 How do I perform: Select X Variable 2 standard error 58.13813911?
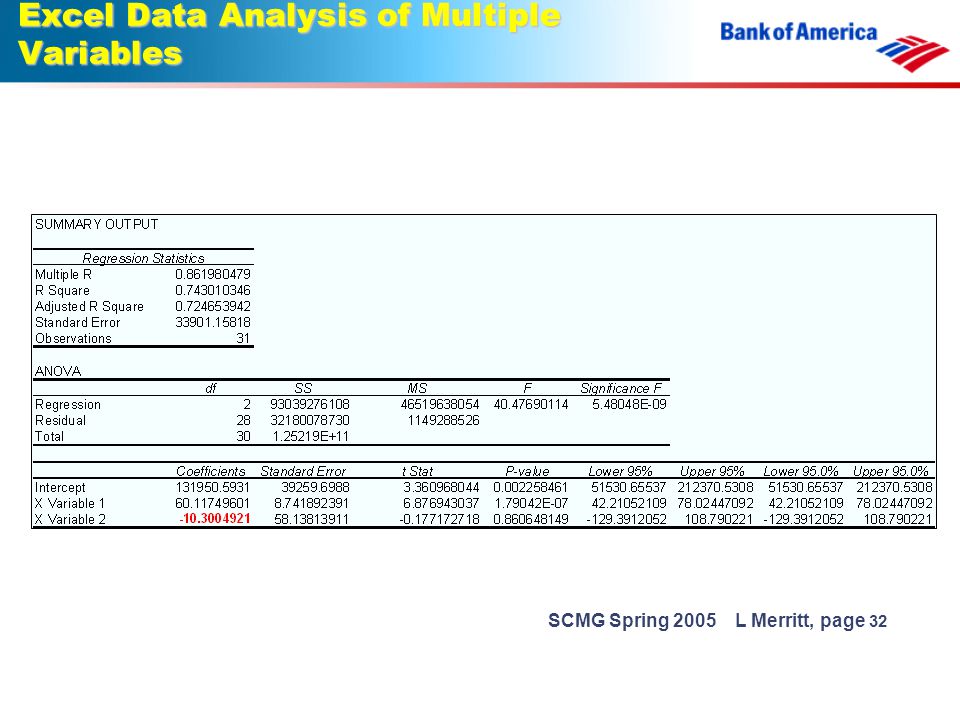312,519
